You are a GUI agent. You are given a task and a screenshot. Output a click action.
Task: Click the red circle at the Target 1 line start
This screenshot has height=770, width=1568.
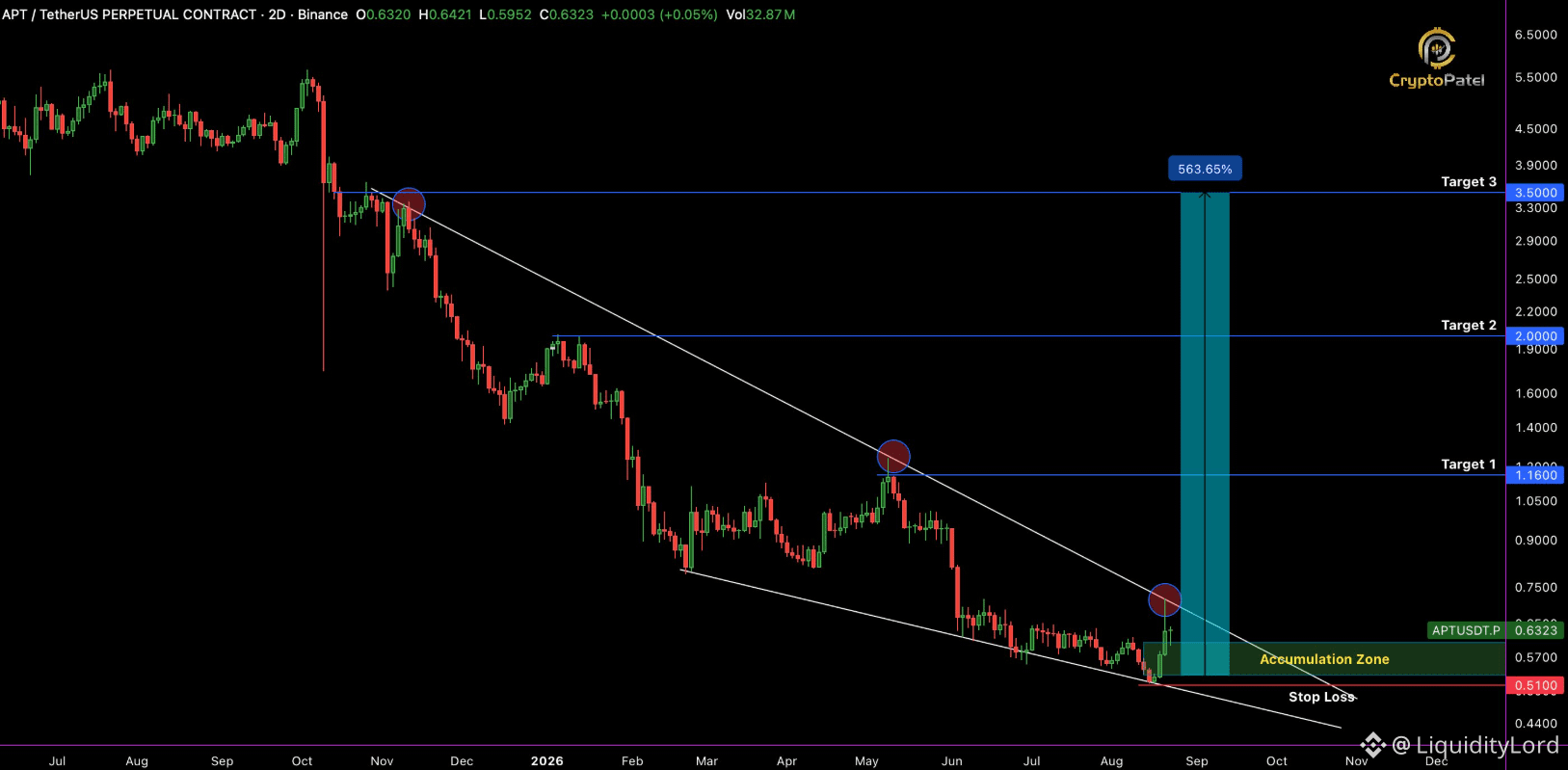(x=893, y=456)
